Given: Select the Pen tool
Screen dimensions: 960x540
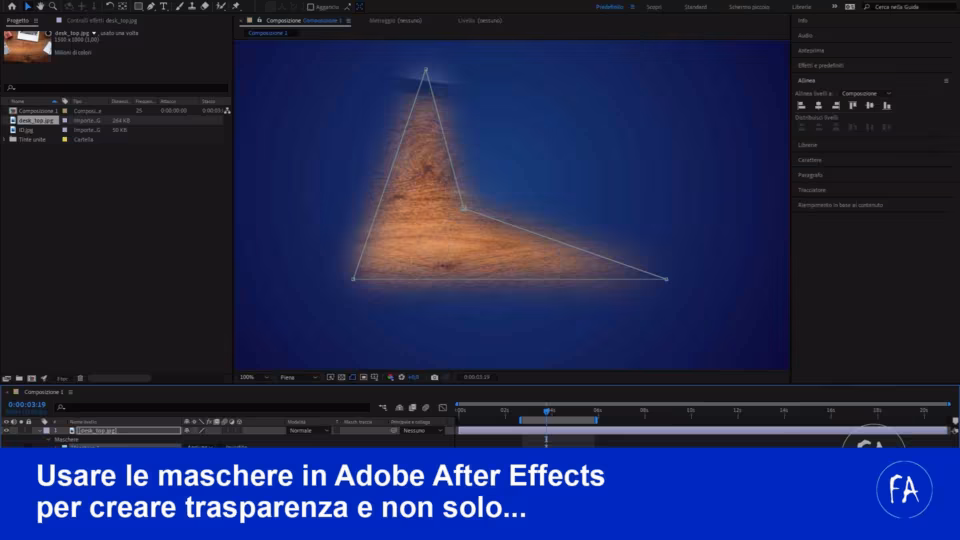Looking at the screenshot, I should coord(151,6).
